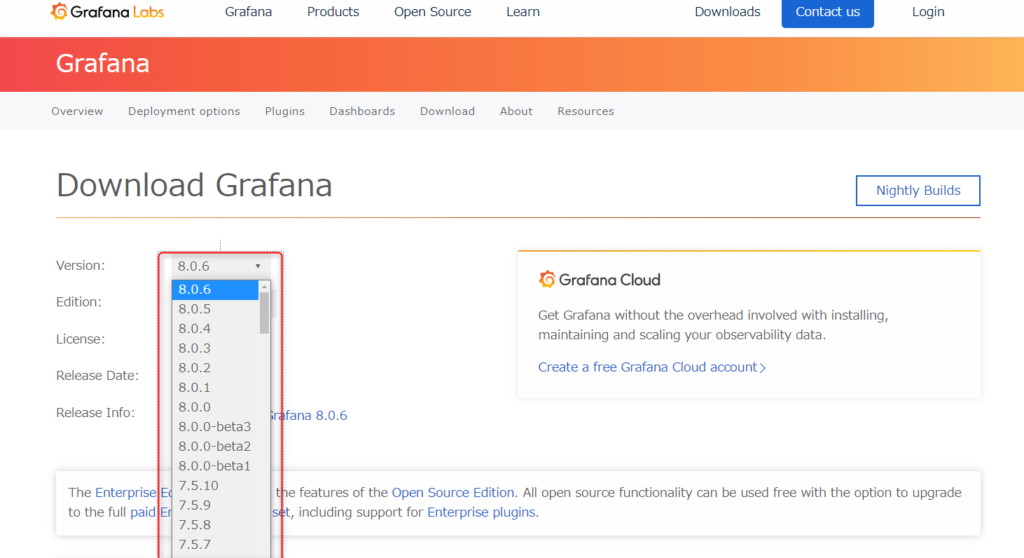This screenshot has height=558, width=1024.
Task: Choose version 8.0.4 from dropdown
Action: 215,329
